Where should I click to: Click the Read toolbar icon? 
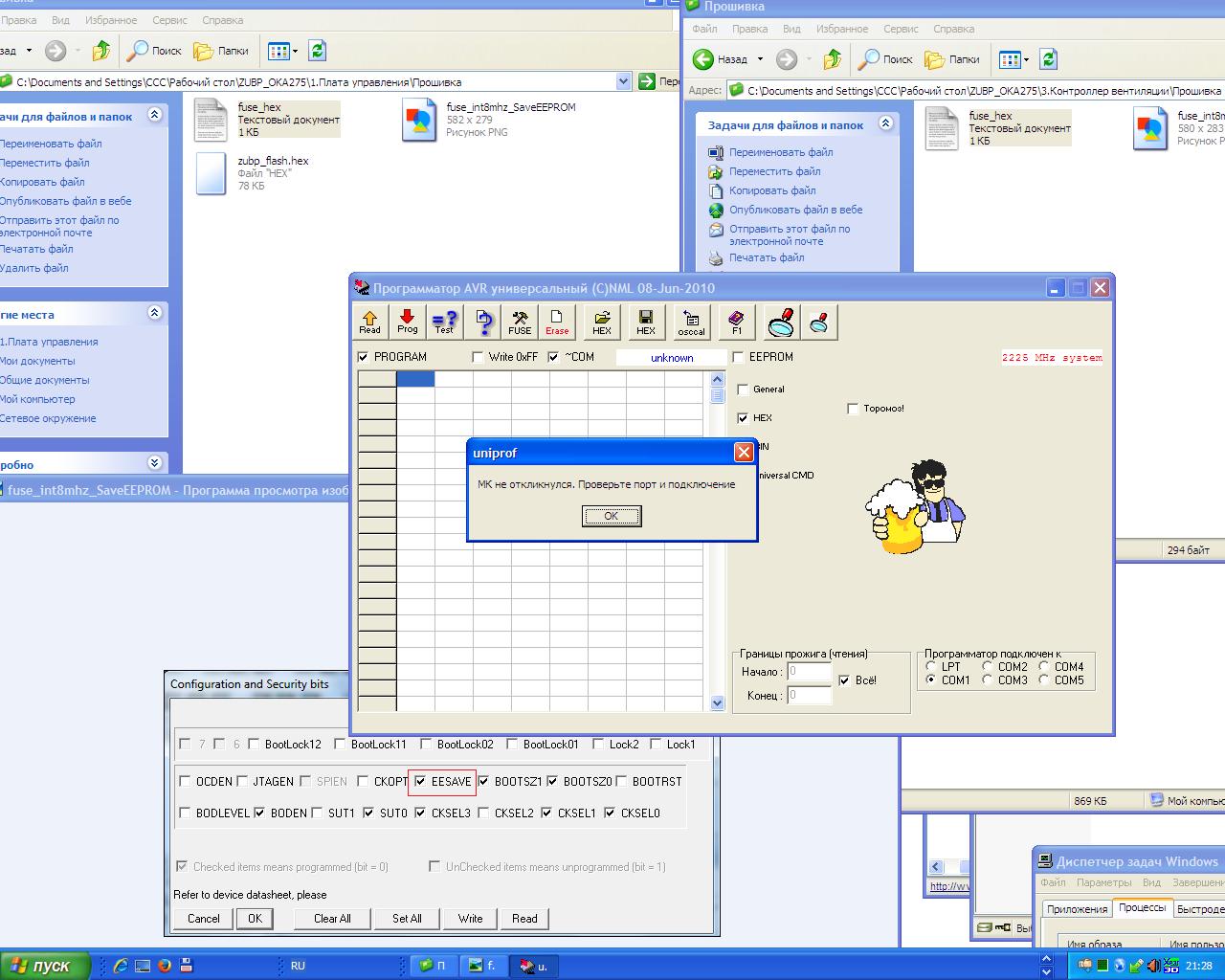[369, 322]
